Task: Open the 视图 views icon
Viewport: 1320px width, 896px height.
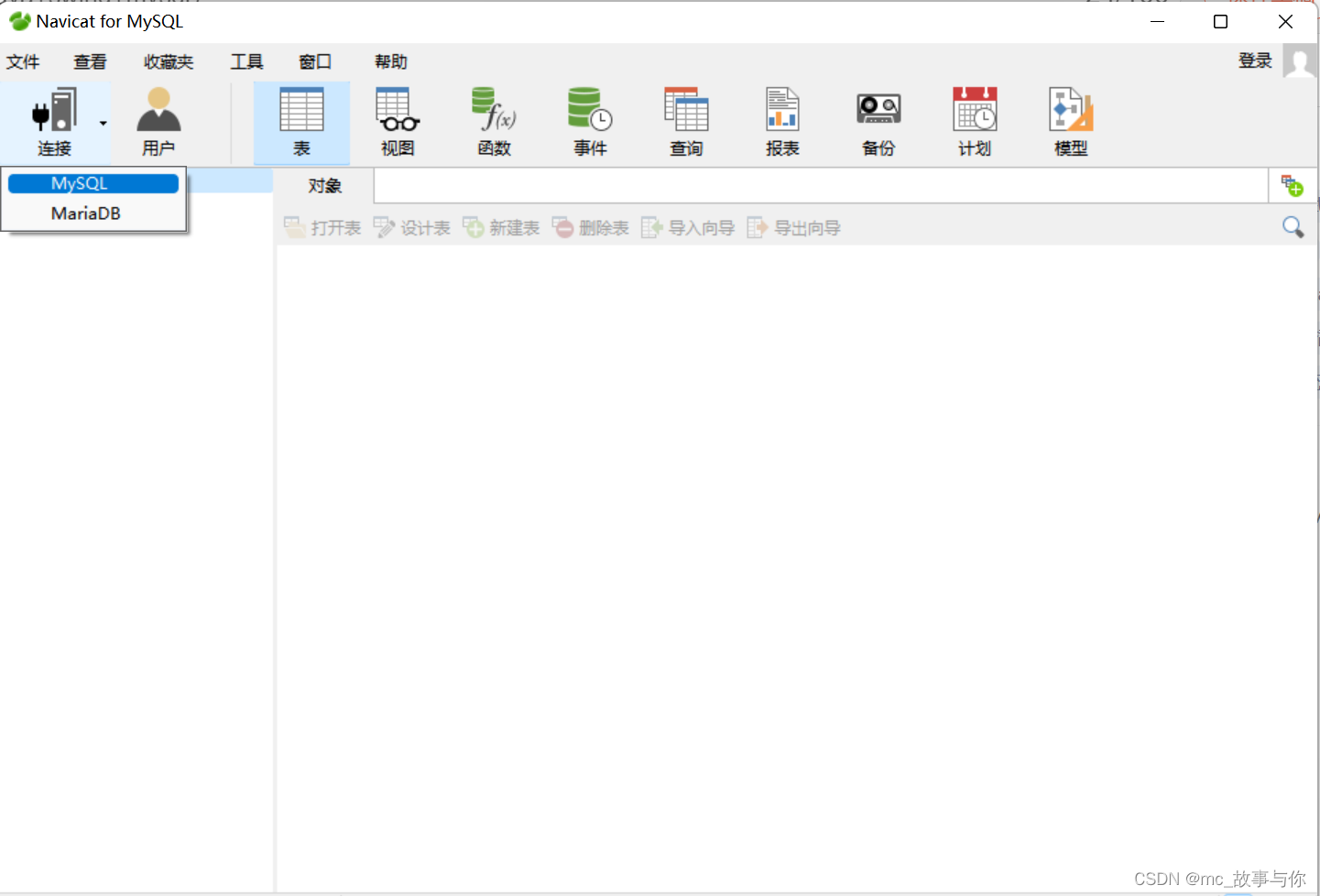Action: click(x=398, y=122)
